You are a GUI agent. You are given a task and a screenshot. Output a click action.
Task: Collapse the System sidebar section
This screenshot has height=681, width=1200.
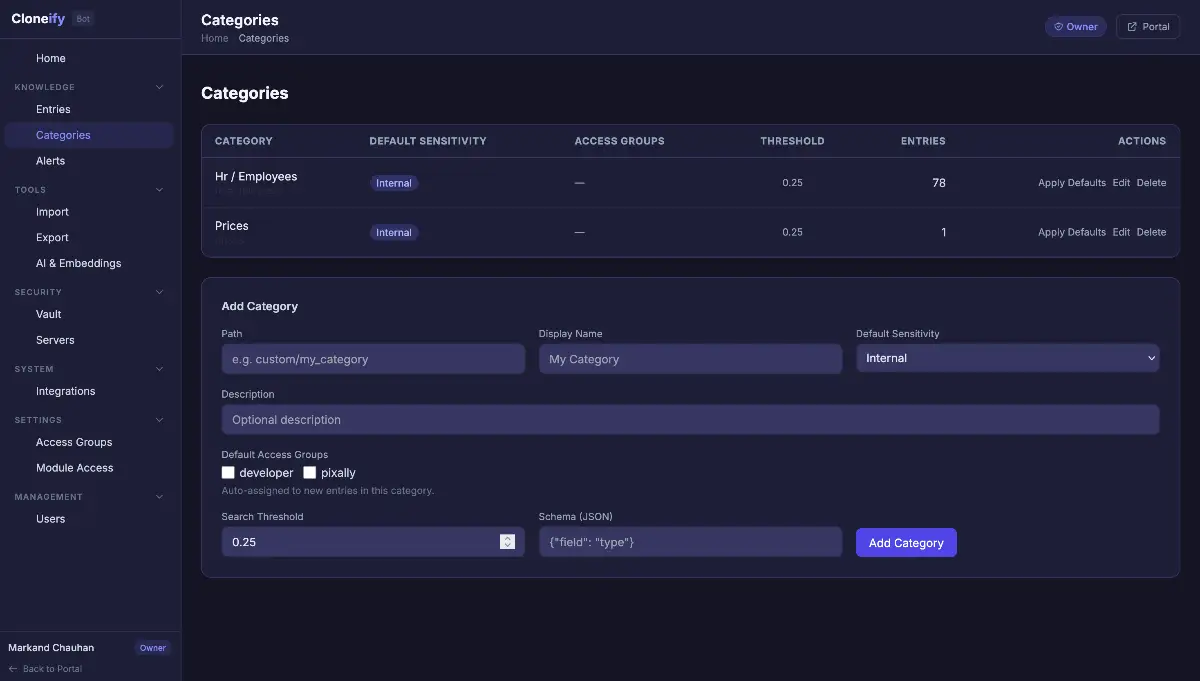[160, 369]
